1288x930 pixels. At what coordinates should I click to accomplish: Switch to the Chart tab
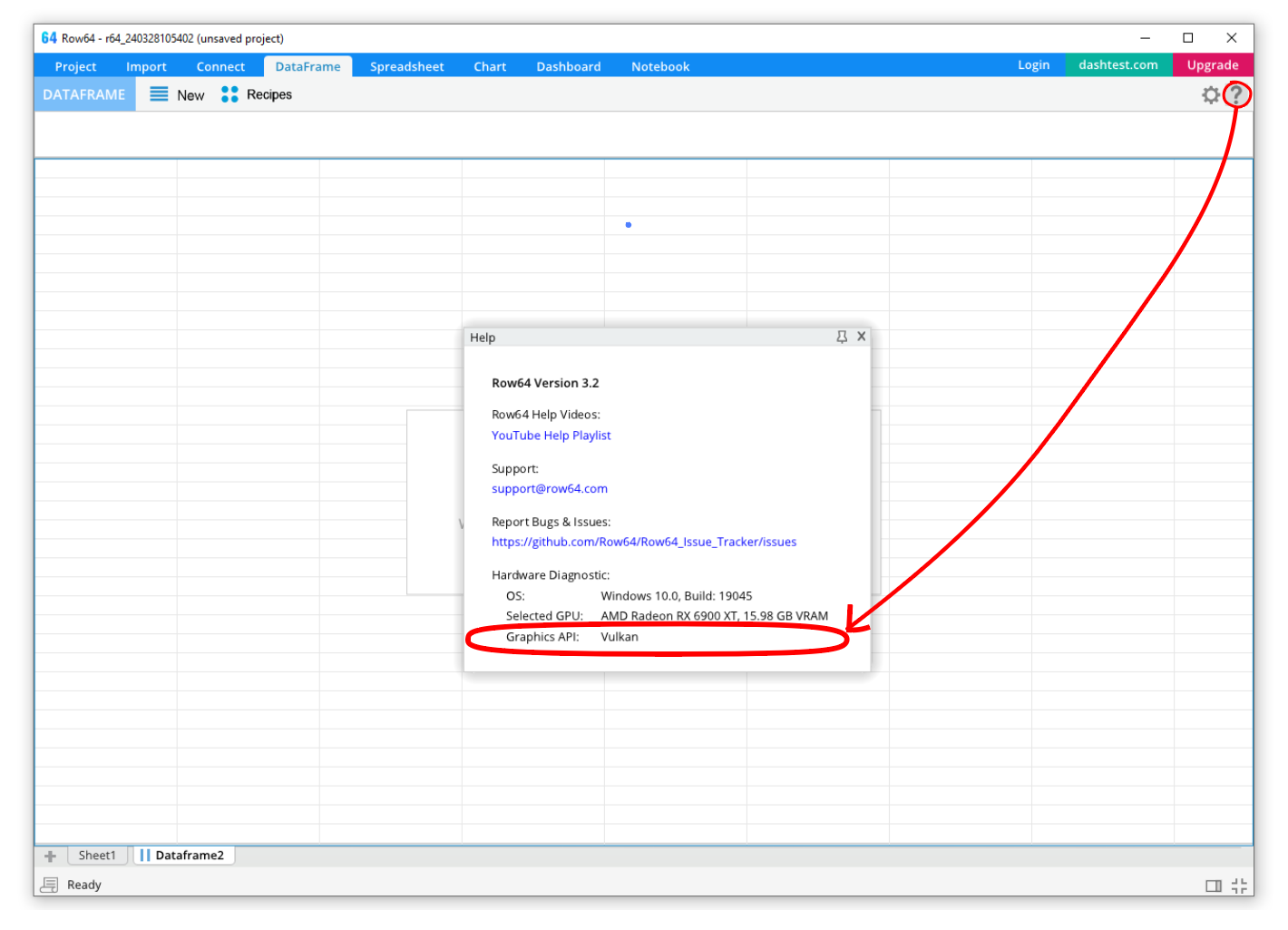(490, 66)
